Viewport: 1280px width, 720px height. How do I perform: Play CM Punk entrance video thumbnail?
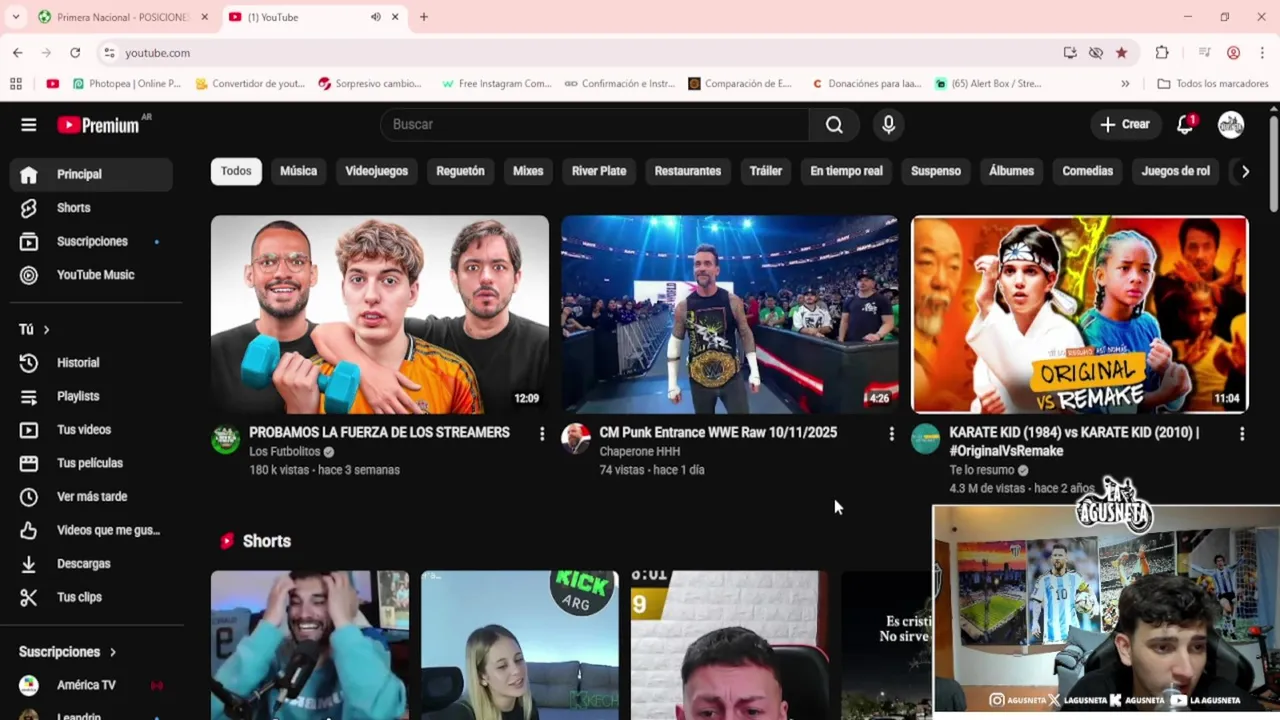tap(730, 314)
